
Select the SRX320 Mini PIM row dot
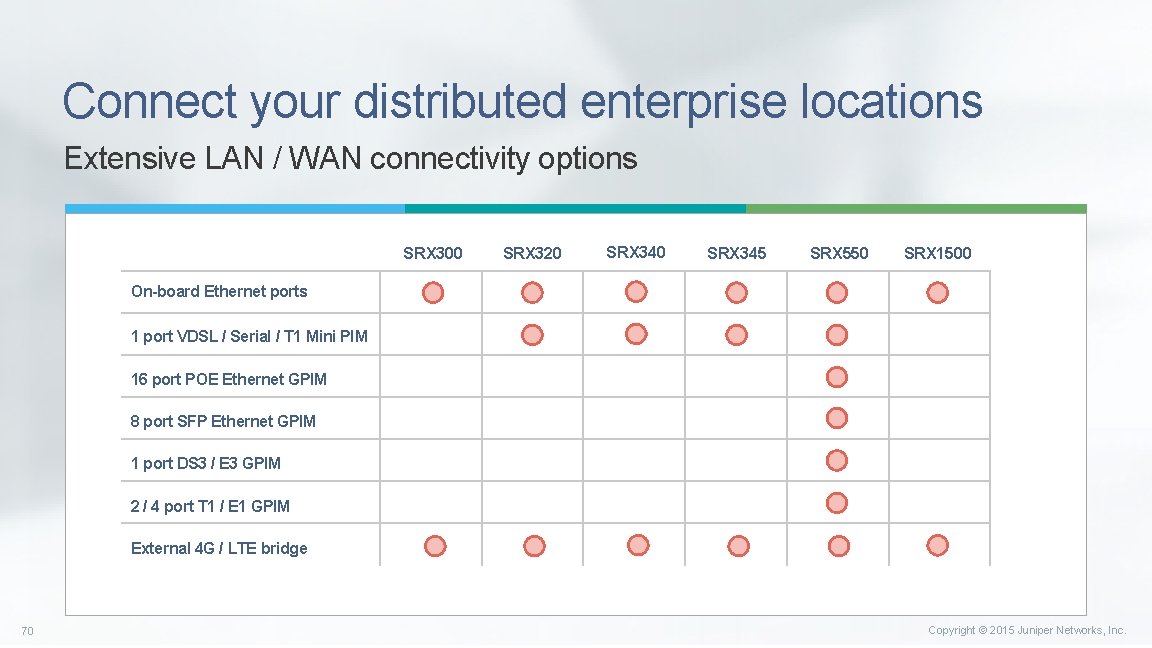tap(532, 335)
